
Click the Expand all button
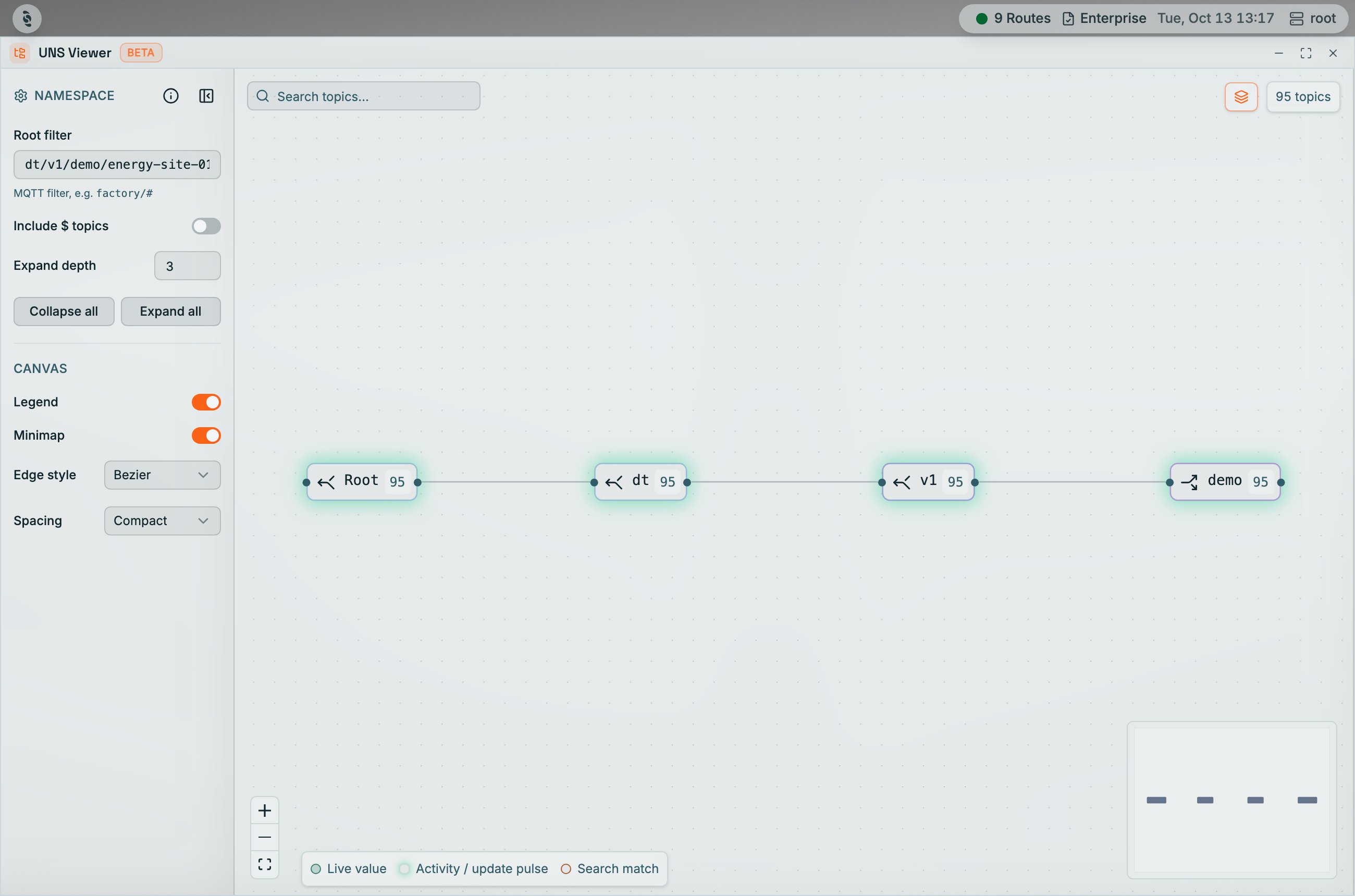(170, 312)
